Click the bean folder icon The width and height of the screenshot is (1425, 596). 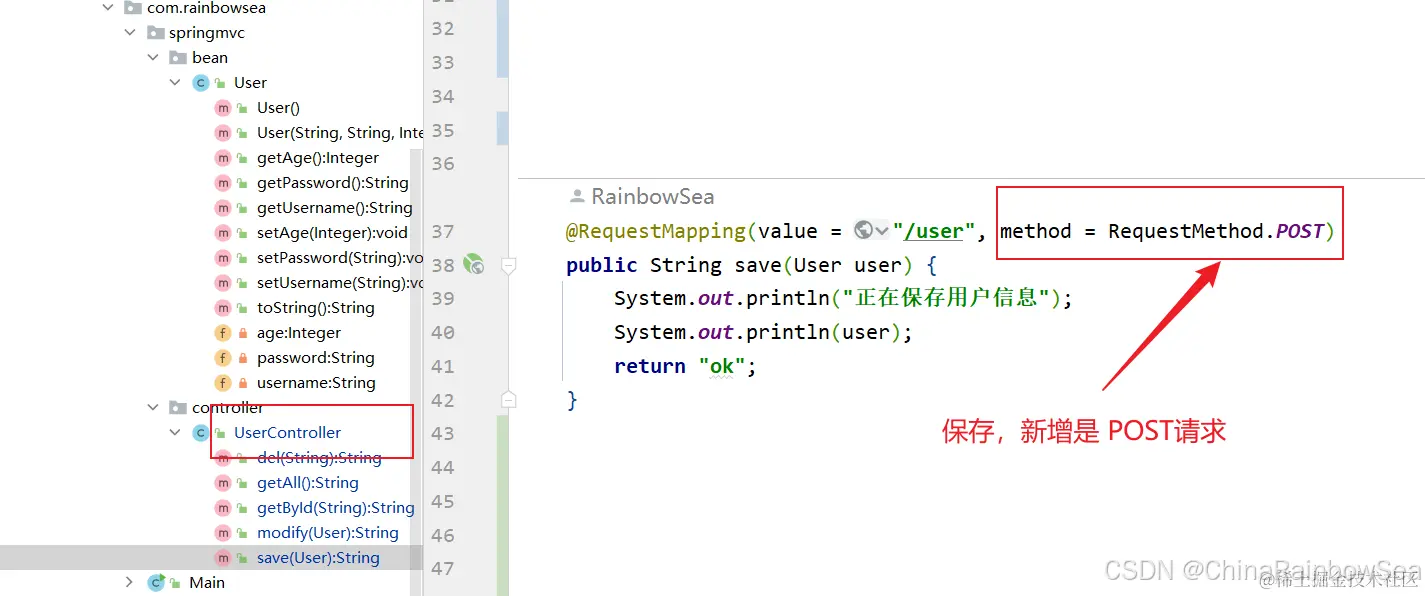(x=178, y=58)
